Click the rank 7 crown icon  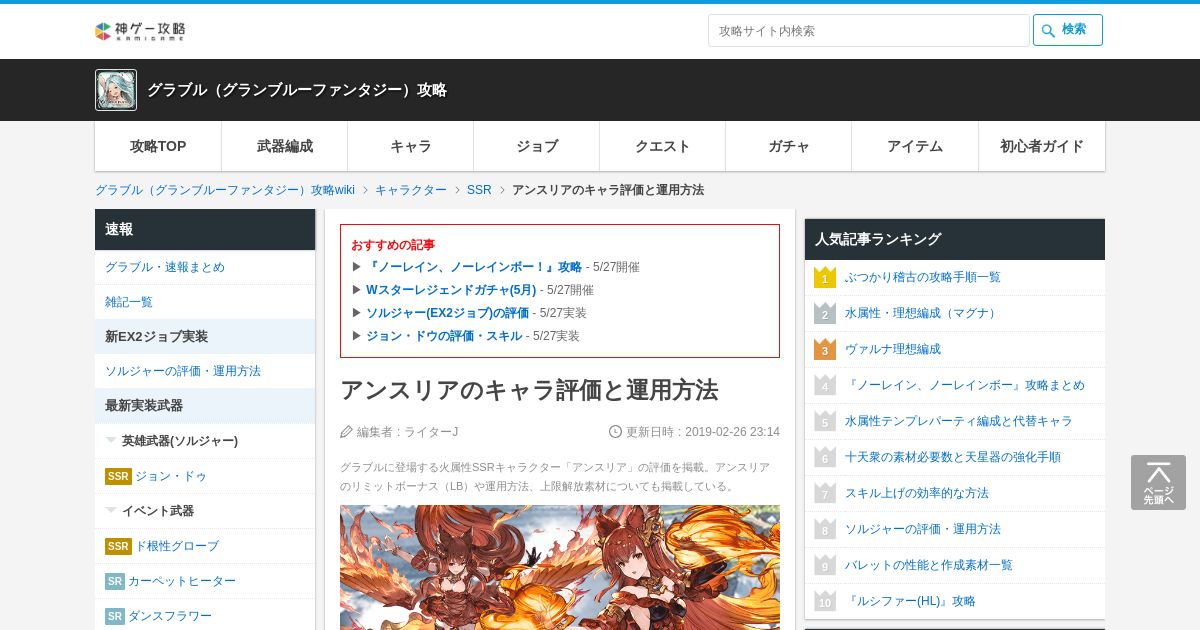[x=825, y=493]
